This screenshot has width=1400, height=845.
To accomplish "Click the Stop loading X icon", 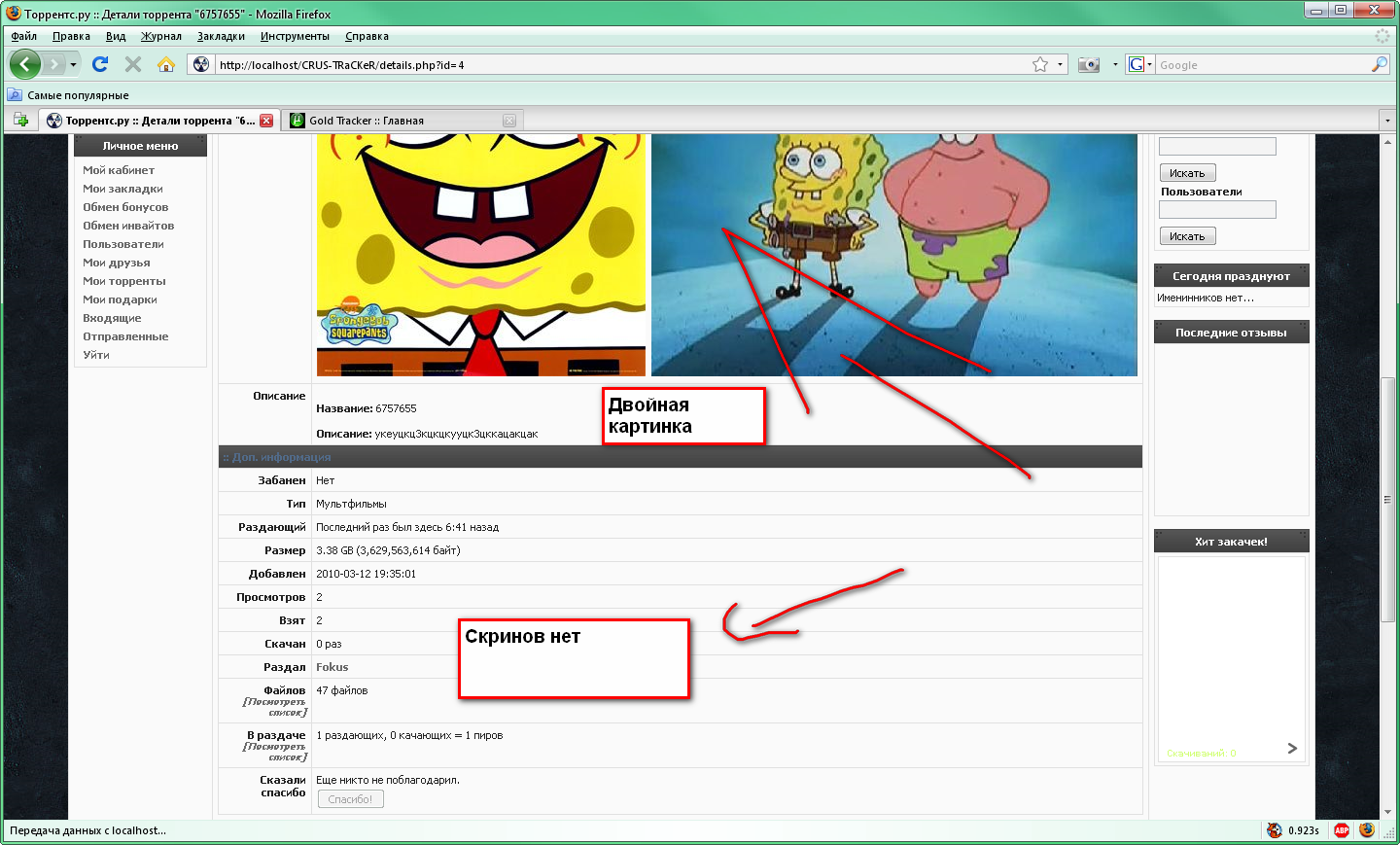I will pyautogui.click(x=133, y=64).
